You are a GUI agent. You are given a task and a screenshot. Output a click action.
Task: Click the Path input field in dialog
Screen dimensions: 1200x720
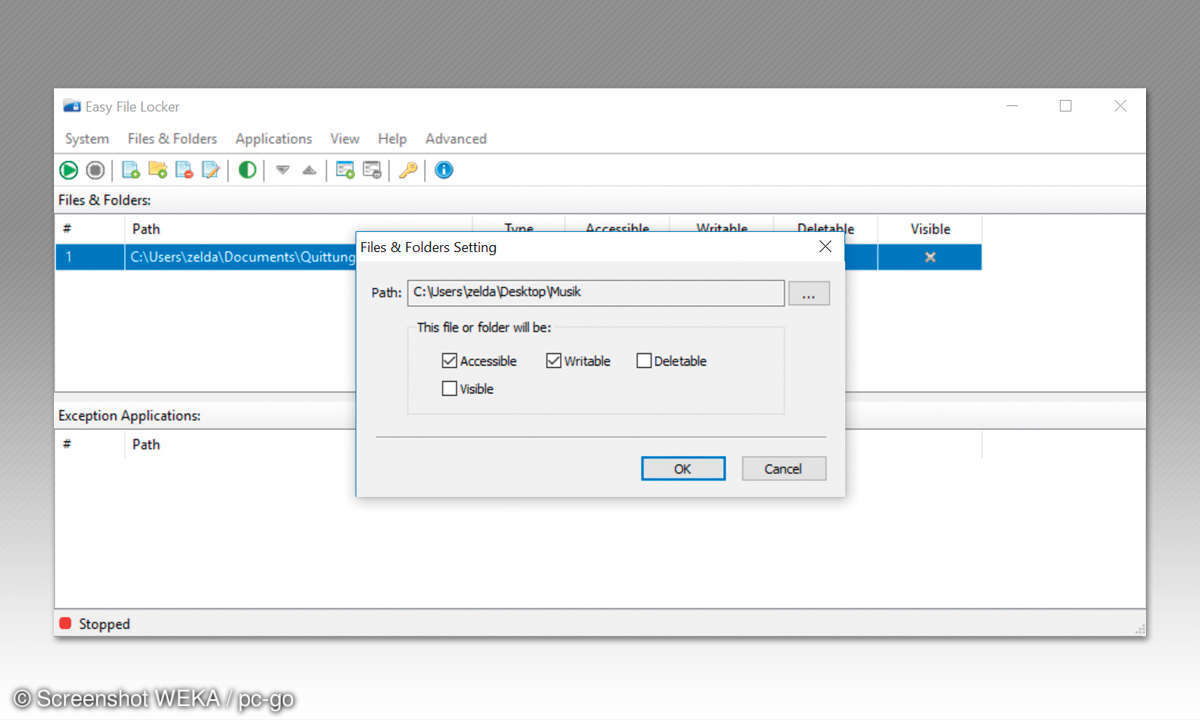pyautogui.click(x=596, y=293)
